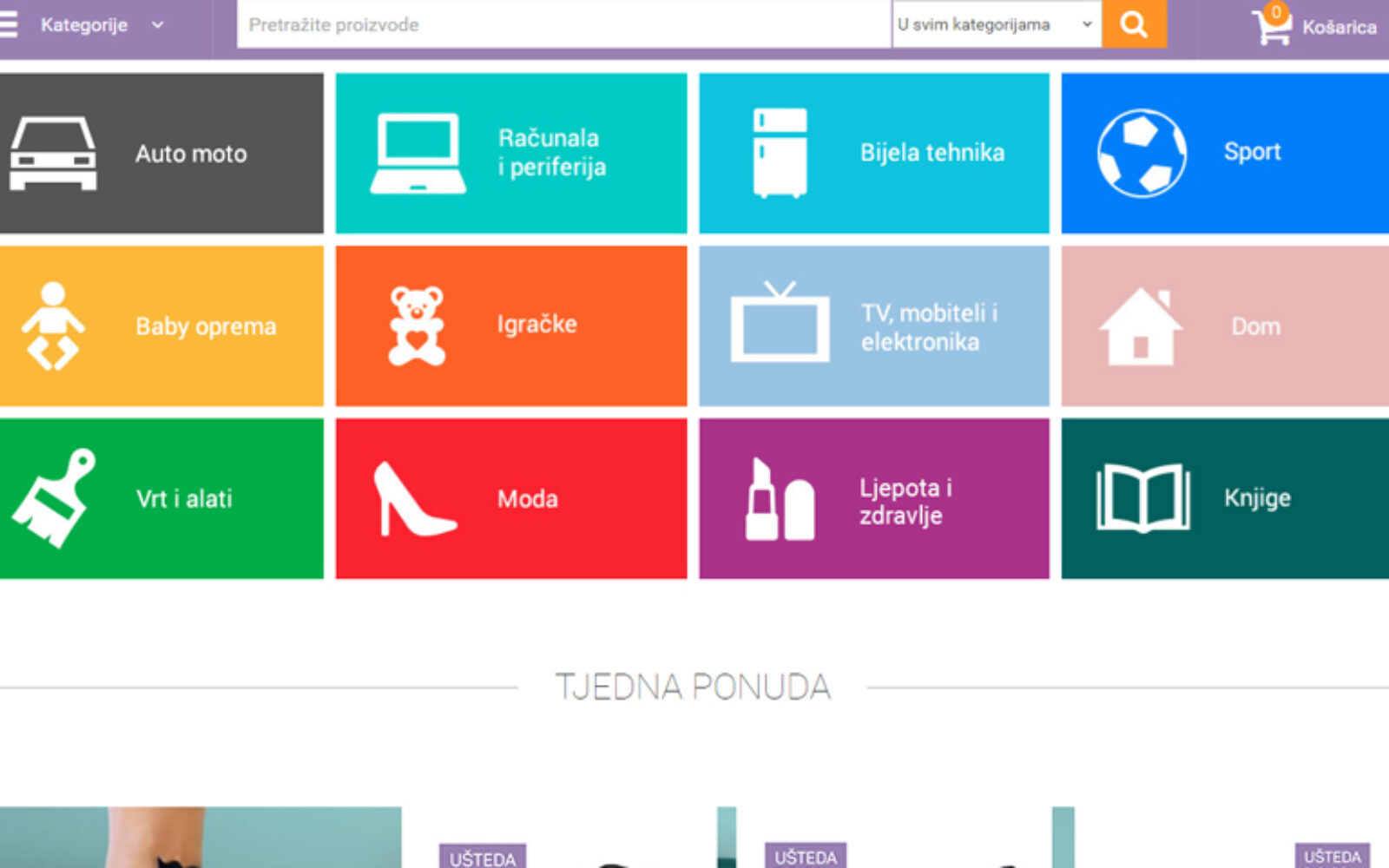
Task: Focus the 'Pretražite proizvode' search field
Action: [x=564, y=24]
